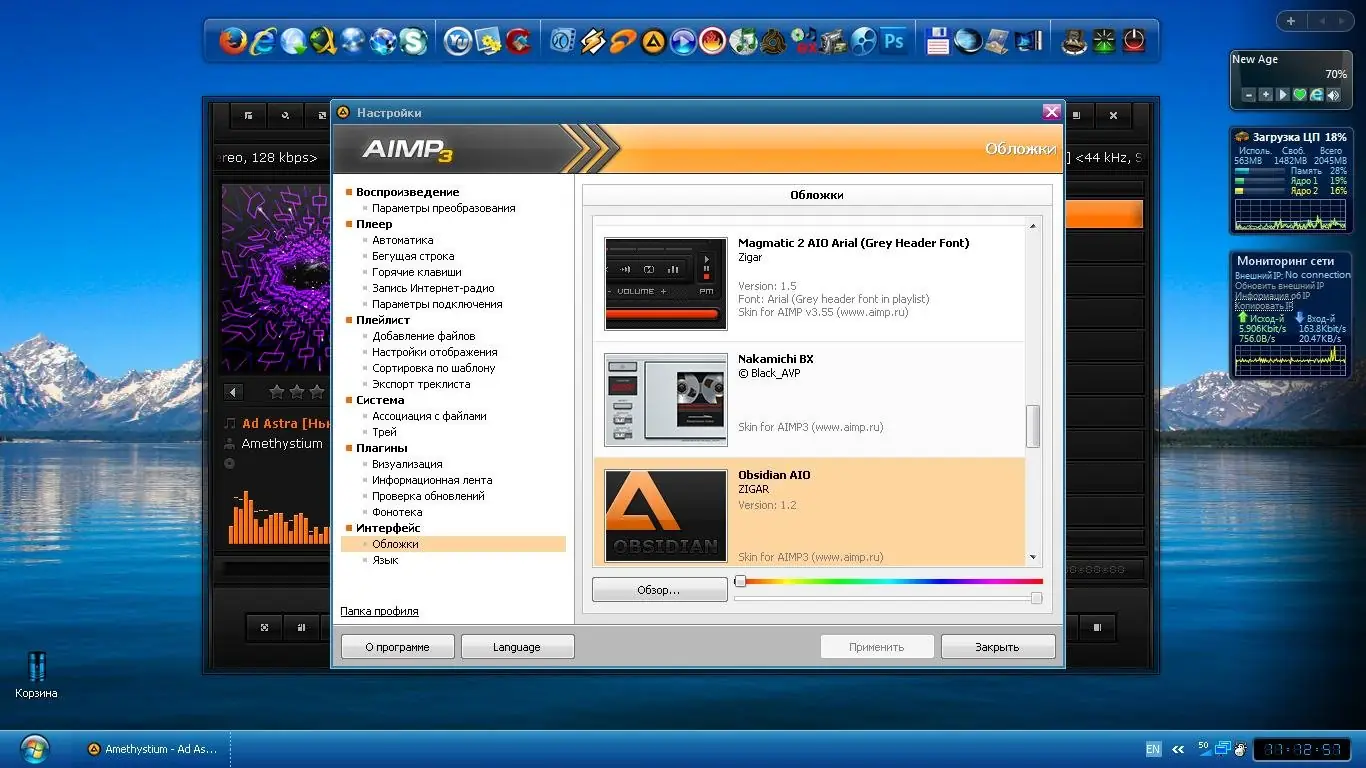Open the Папка профиля link
The image size is (1366, 768).
click(379, 611)
